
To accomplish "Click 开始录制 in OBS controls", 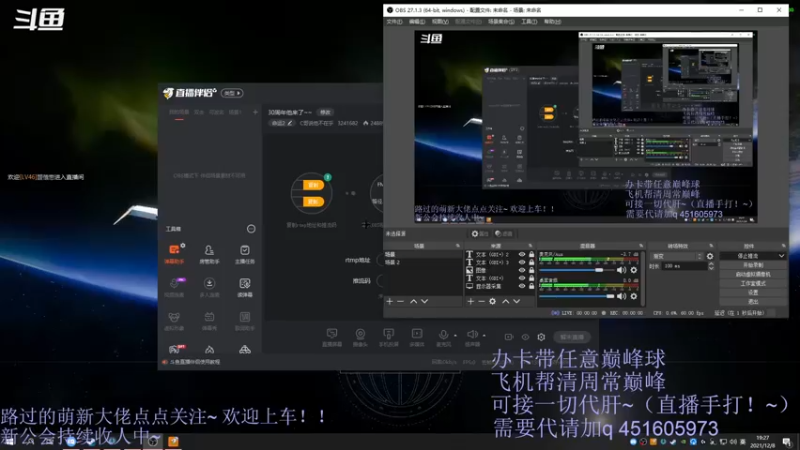I will pos(753,265).
